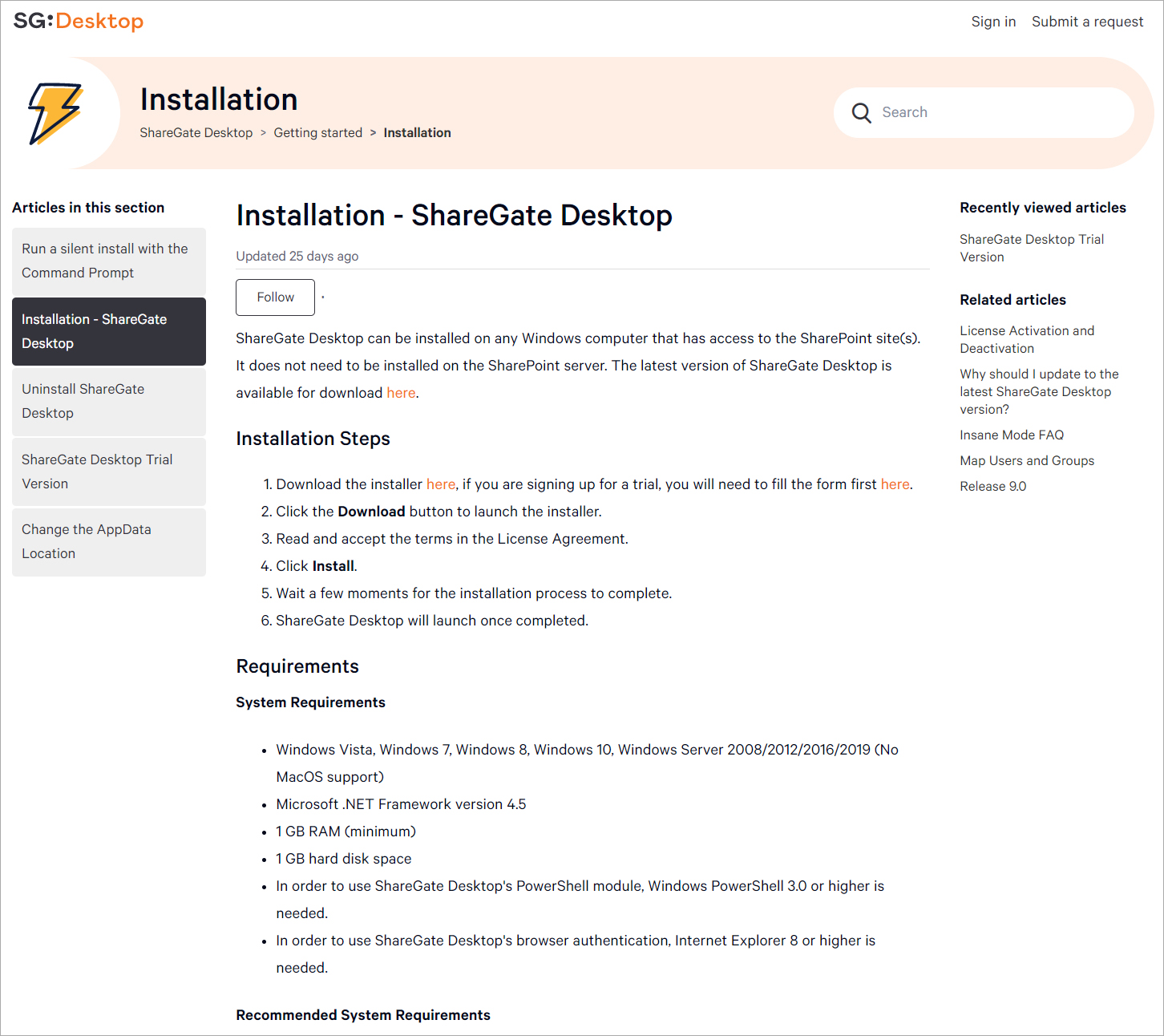
Task: Focus the Search input field
Action: (x=984, y=112)
